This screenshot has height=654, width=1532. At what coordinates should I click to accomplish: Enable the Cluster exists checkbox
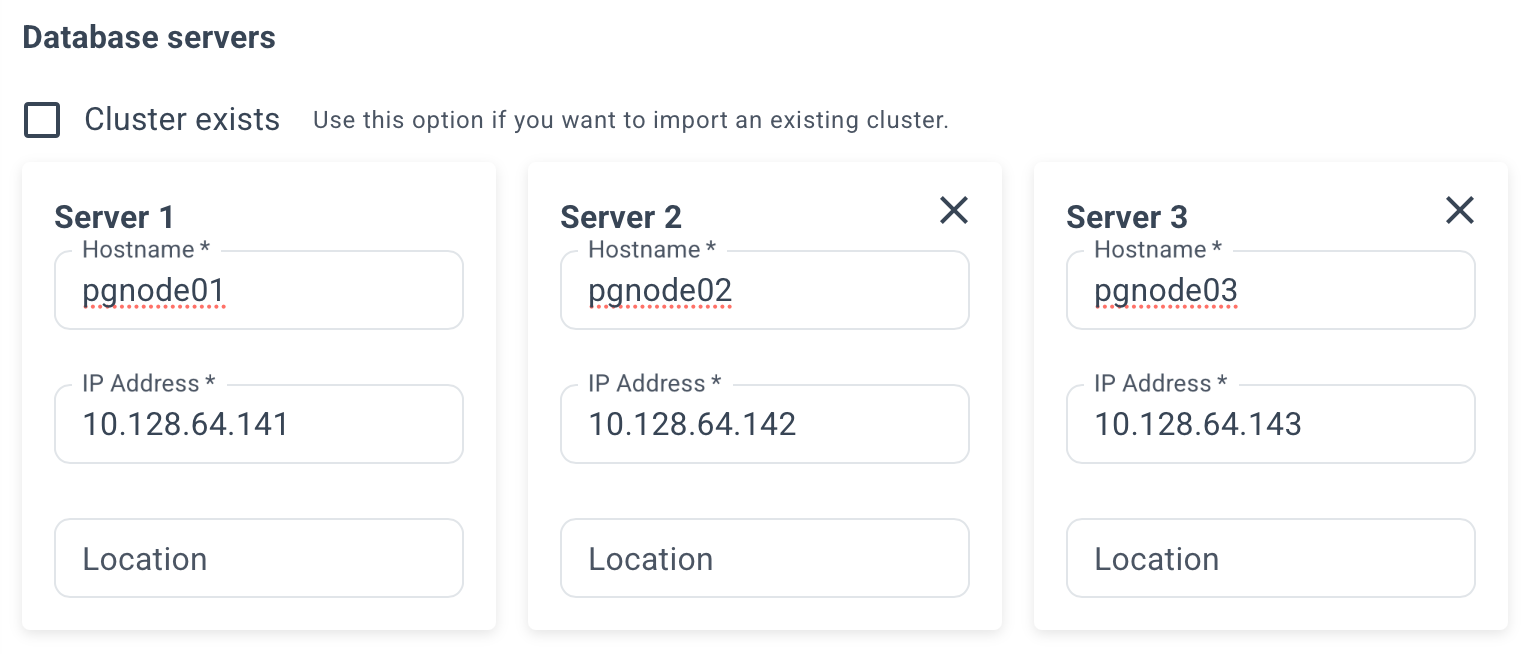pyautogui.click(x=42, y=120)
